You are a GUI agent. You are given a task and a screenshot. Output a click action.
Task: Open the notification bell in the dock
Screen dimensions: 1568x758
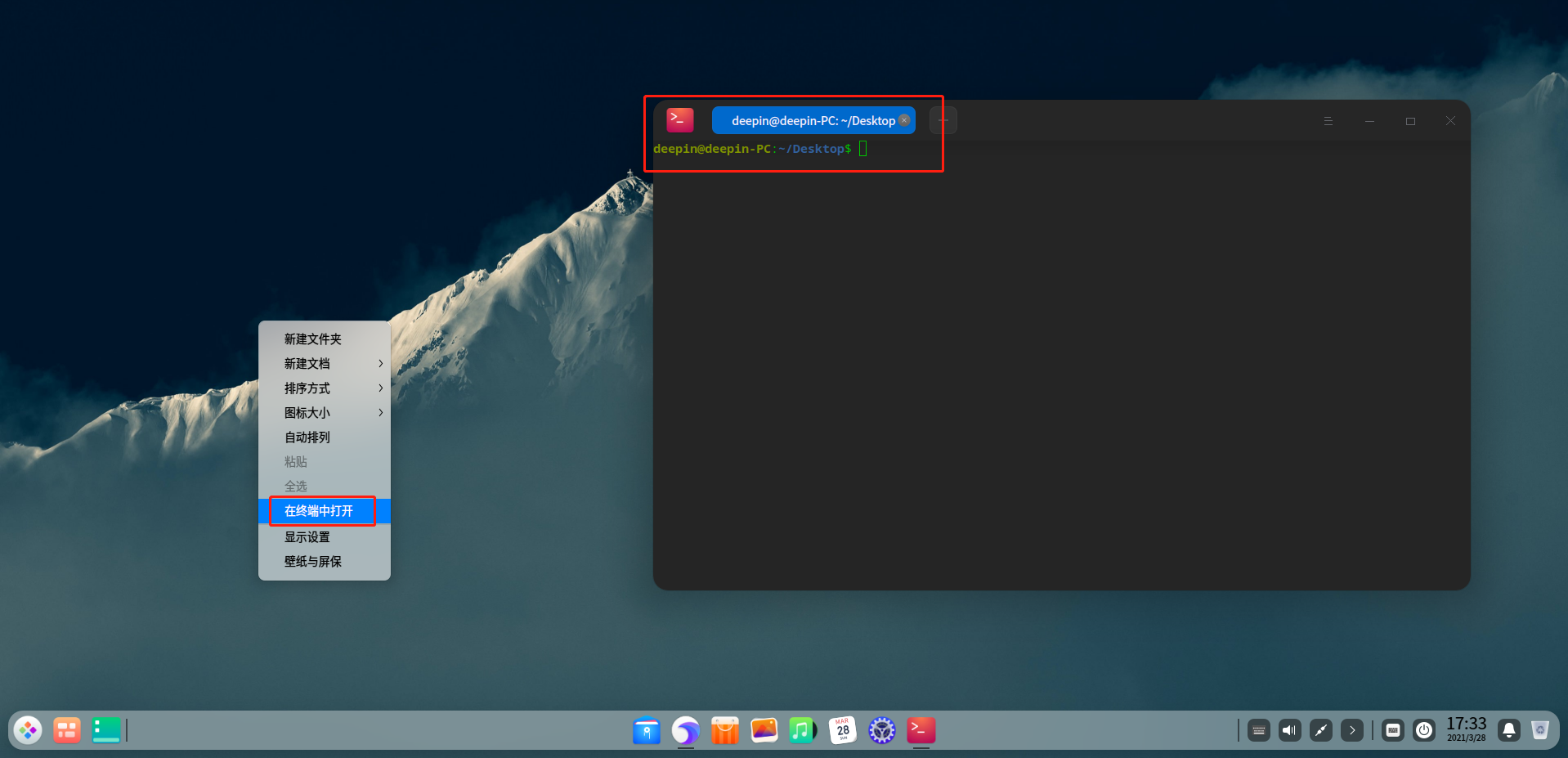pos(1509,730)
